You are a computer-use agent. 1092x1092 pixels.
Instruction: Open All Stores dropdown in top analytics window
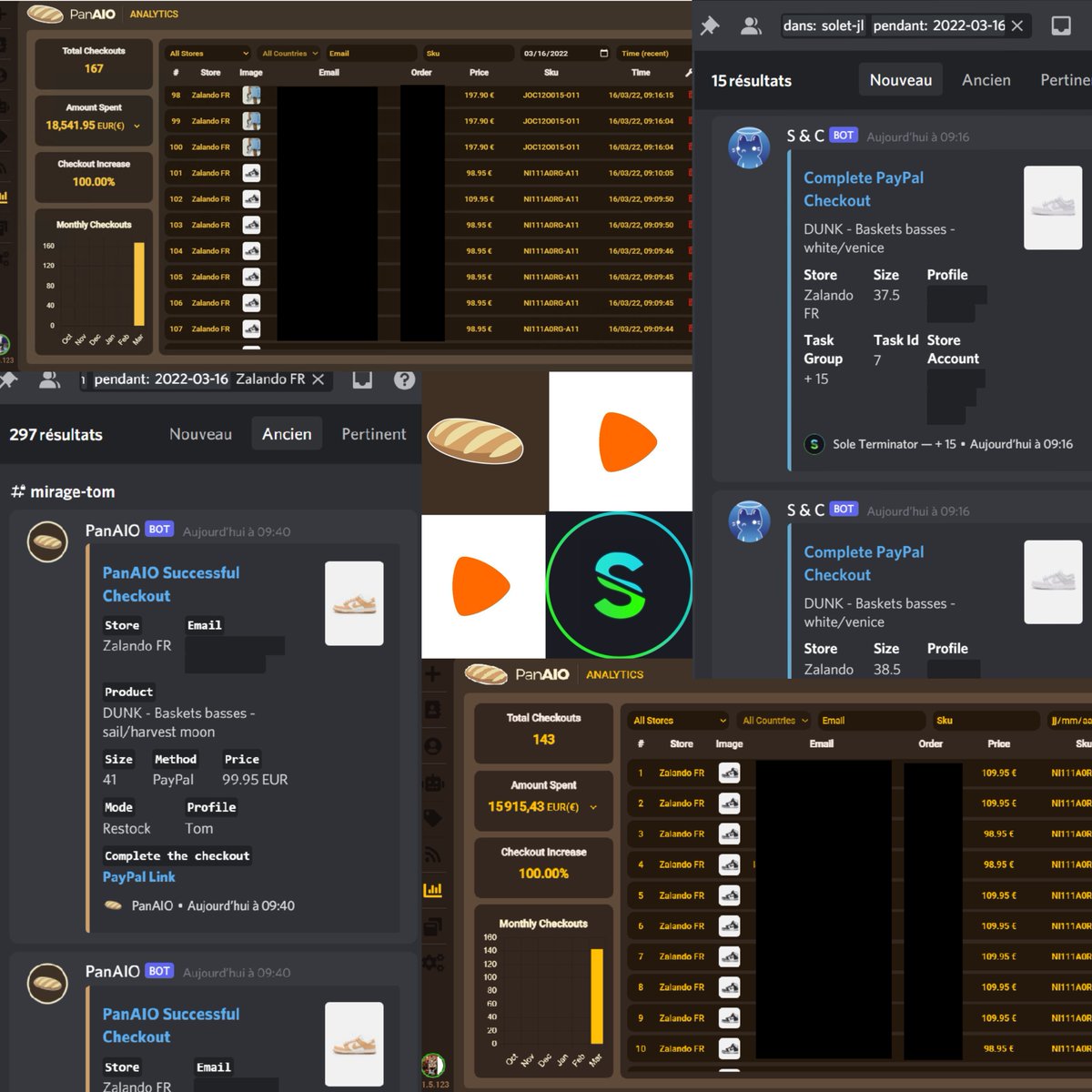click(x=208, y=54)
